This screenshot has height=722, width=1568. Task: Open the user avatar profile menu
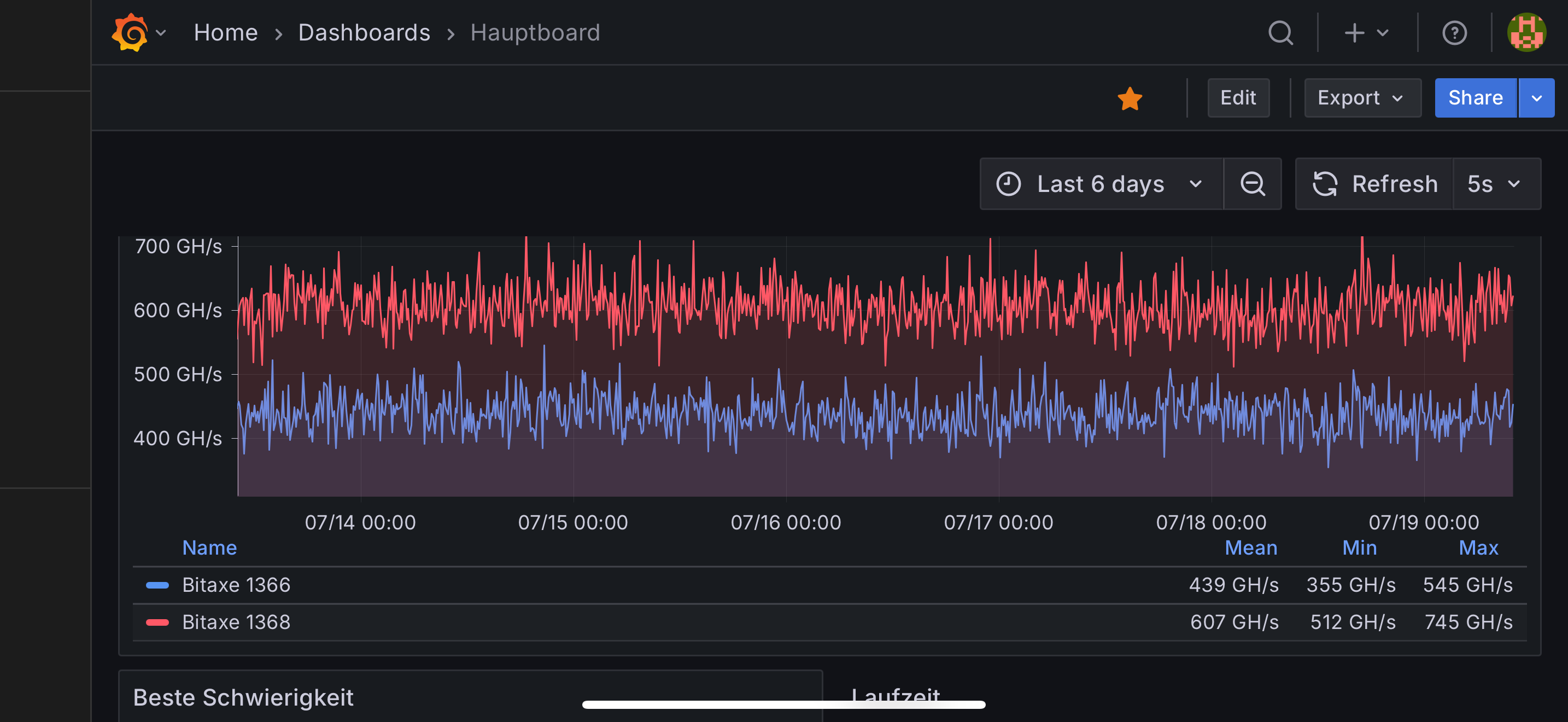click(x=1526, y=33)
